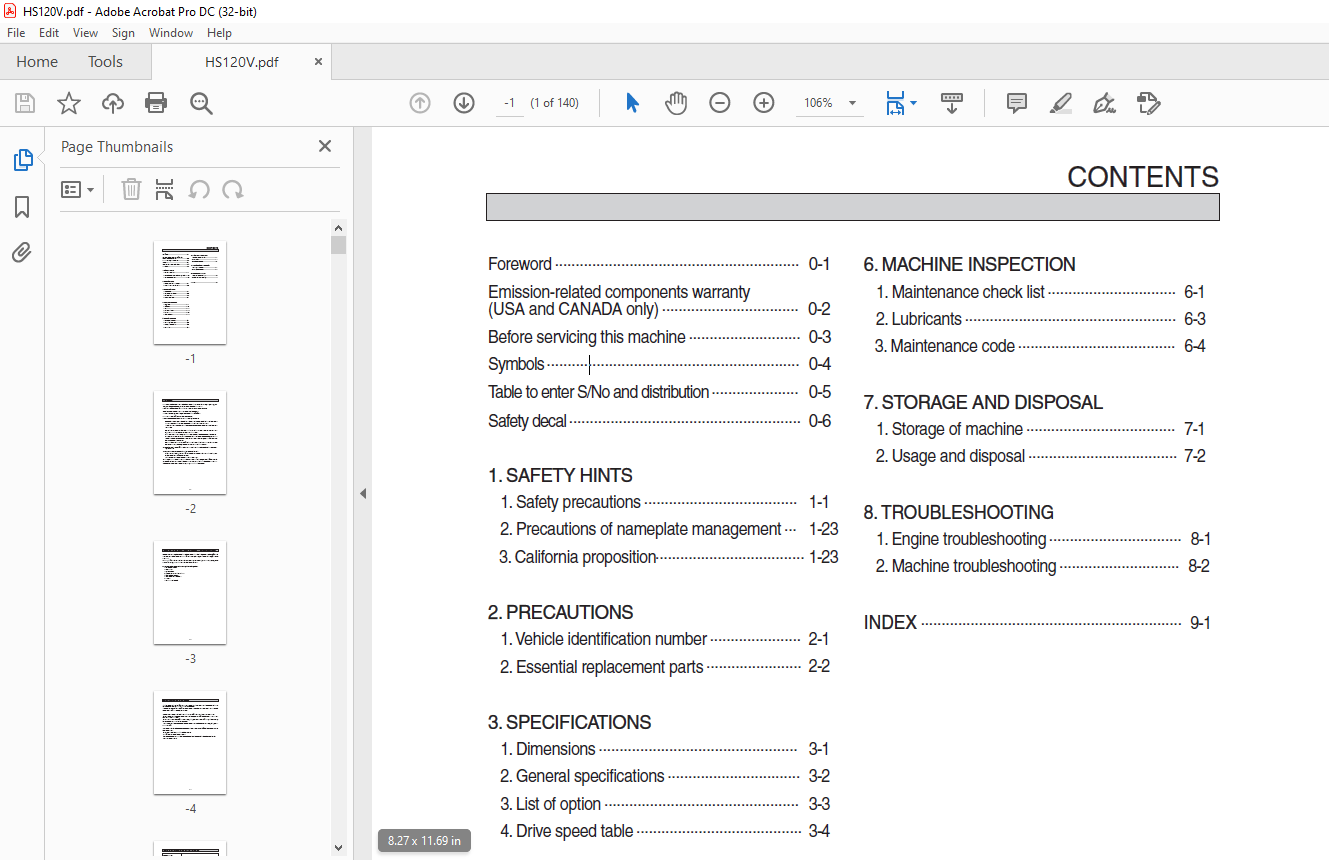Open the View menu
Image resolution: width=1329 pixels, height=860 pixels.
[85, 33]
